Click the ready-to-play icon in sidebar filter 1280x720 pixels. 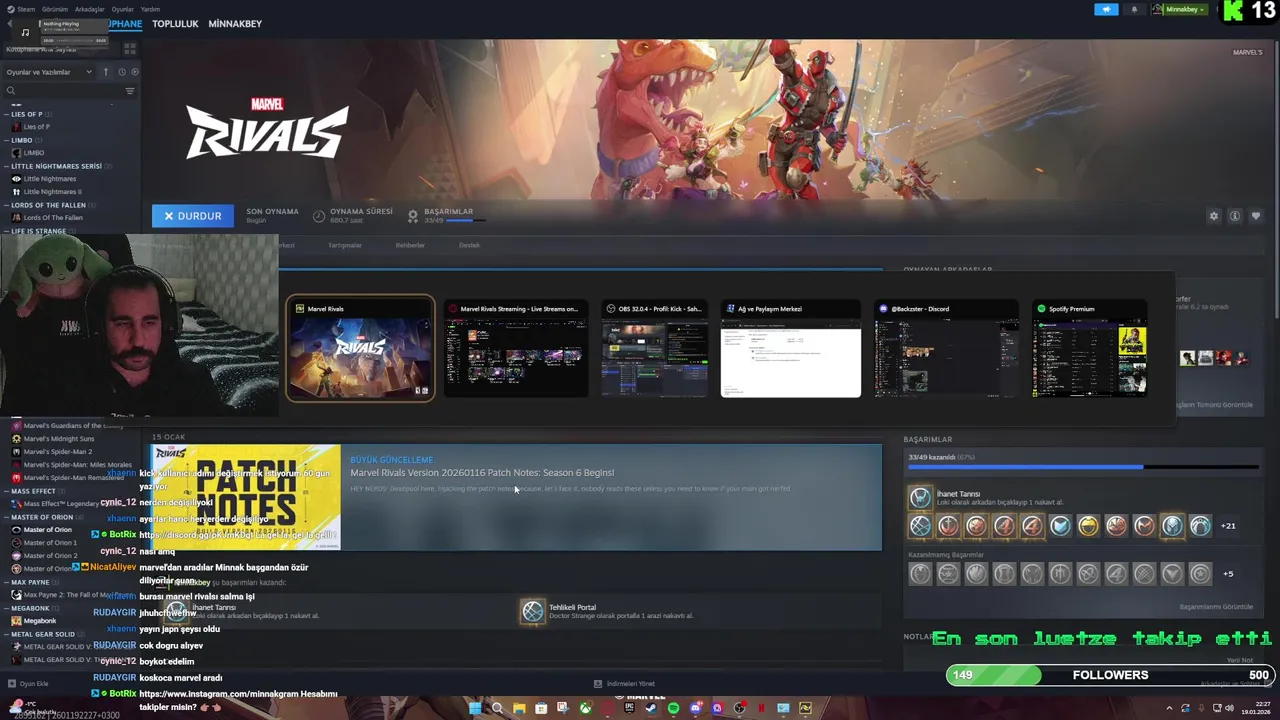click(135, 72)
